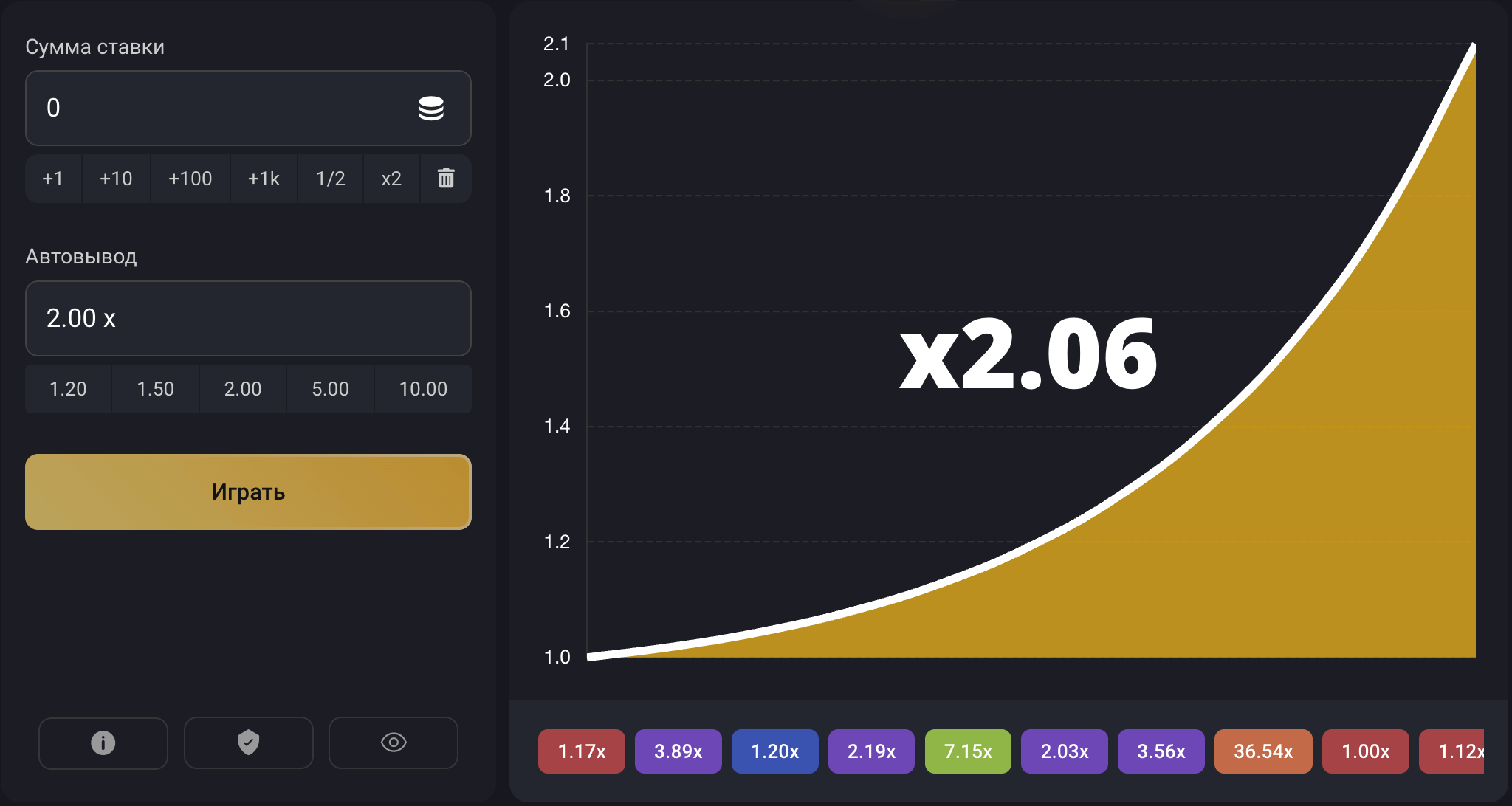Set auto cashout preset to 2.00

[243, 389]
